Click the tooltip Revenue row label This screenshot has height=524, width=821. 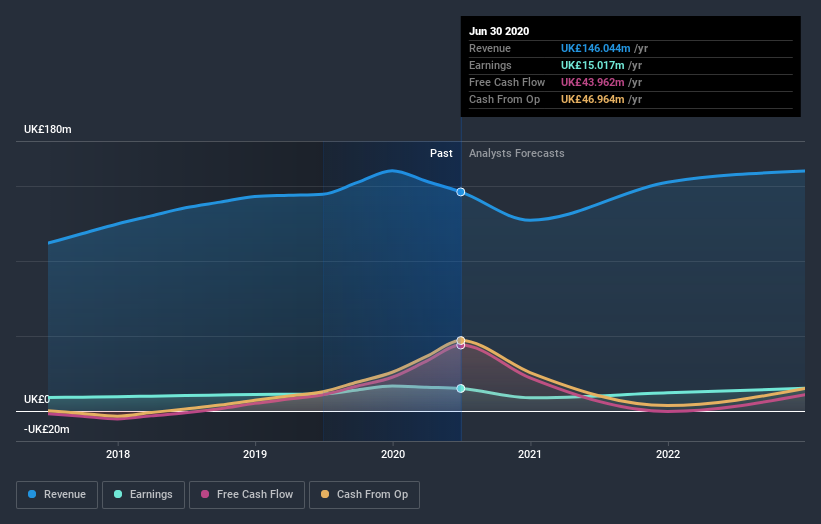[x=490, y=48]
